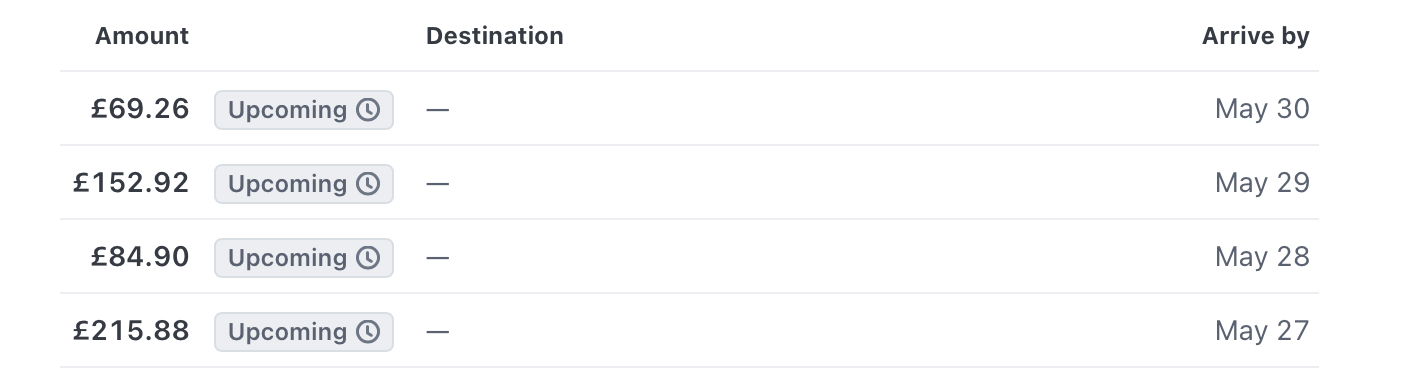1404x378 pixels.
Task: Click the May 27 arrival date
Action: point(1262,331)
